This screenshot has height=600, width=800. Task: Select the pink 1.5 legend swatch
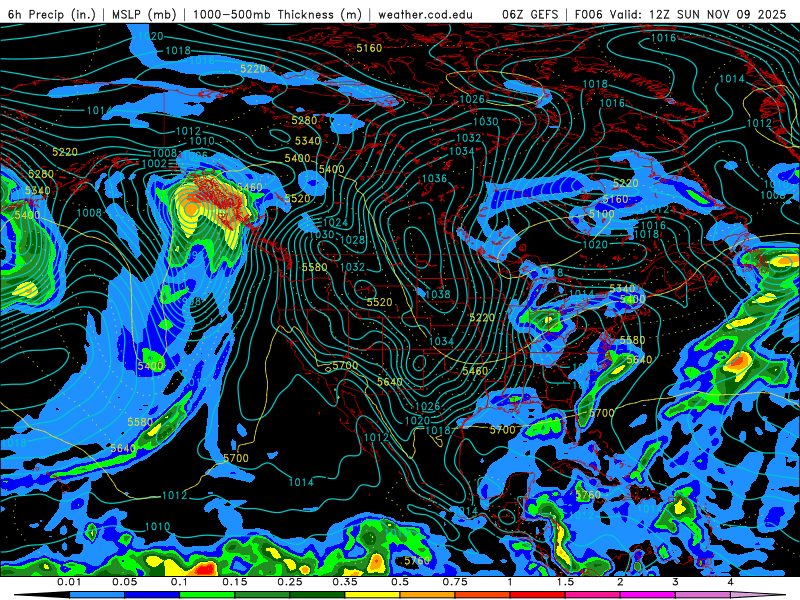pyautogui.click(x=593, y=595)
